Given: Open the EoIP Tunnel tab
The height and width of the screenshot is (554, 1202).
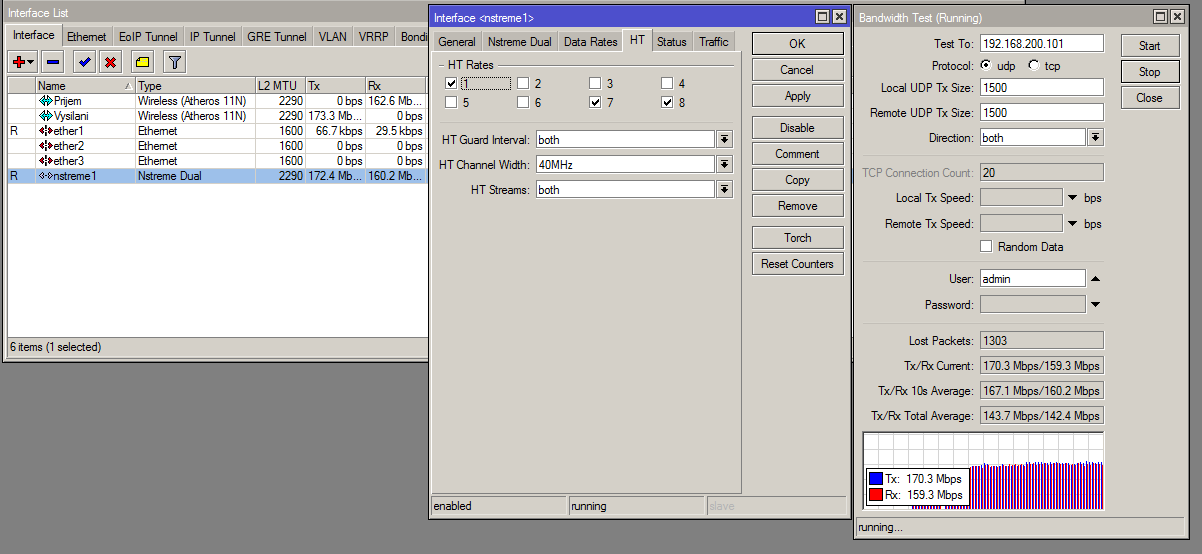Looking at the screenshot, I should tap(148, 37).
